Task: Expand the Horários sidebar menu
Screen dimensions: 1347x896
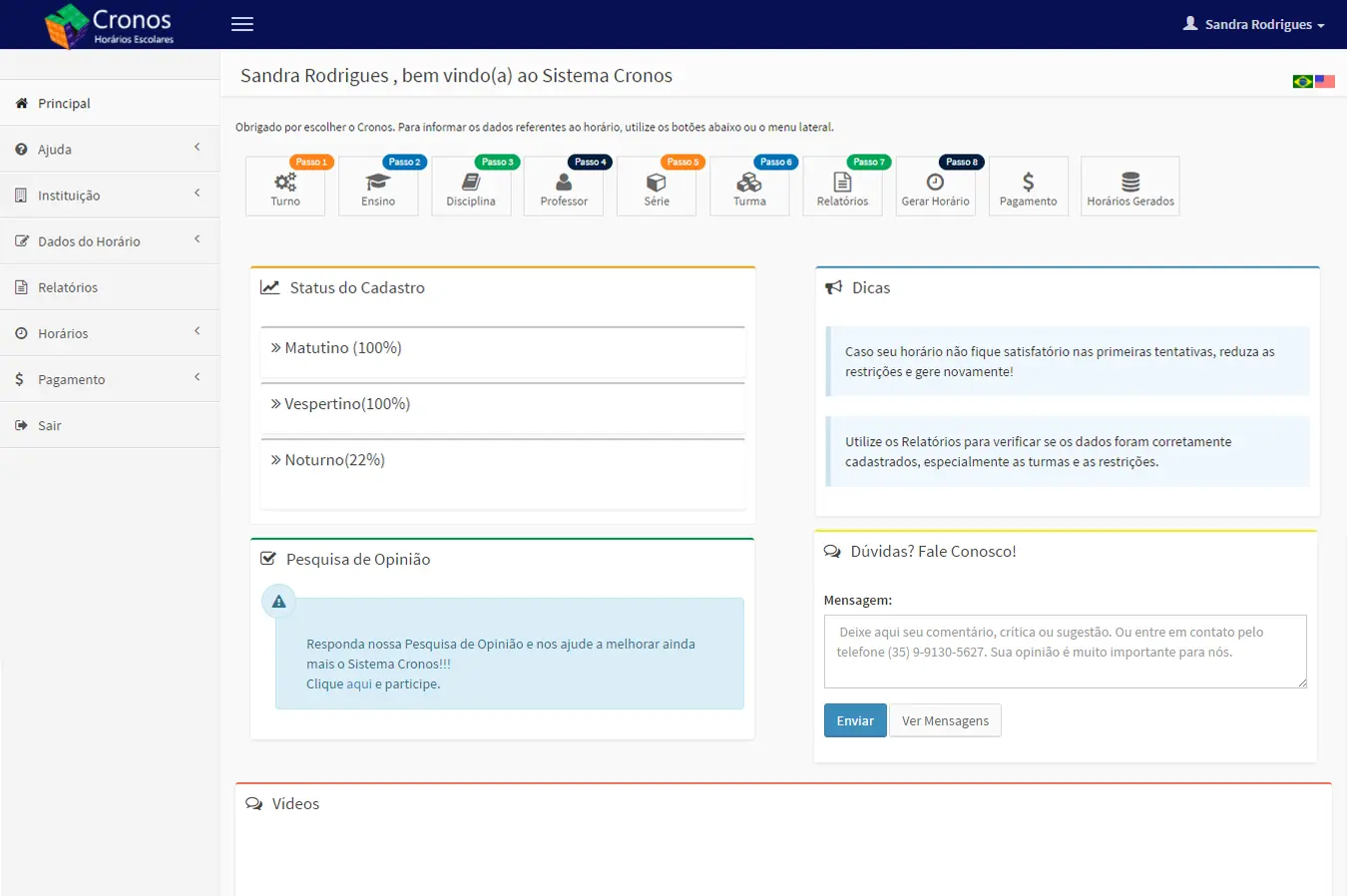Action: [110, 332]
